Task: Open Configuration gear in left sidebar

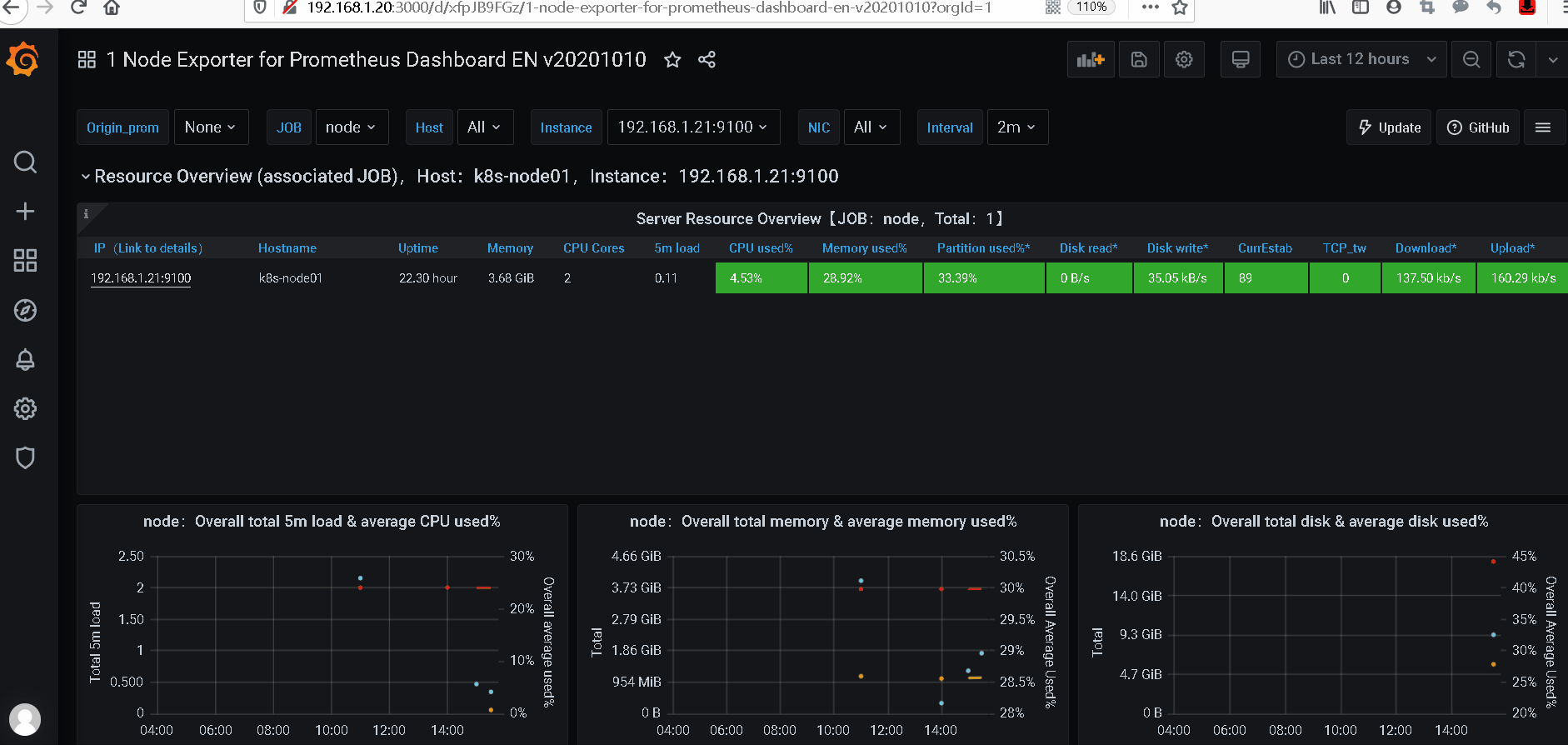Action: pyautogui.click(x=25, y=408)
